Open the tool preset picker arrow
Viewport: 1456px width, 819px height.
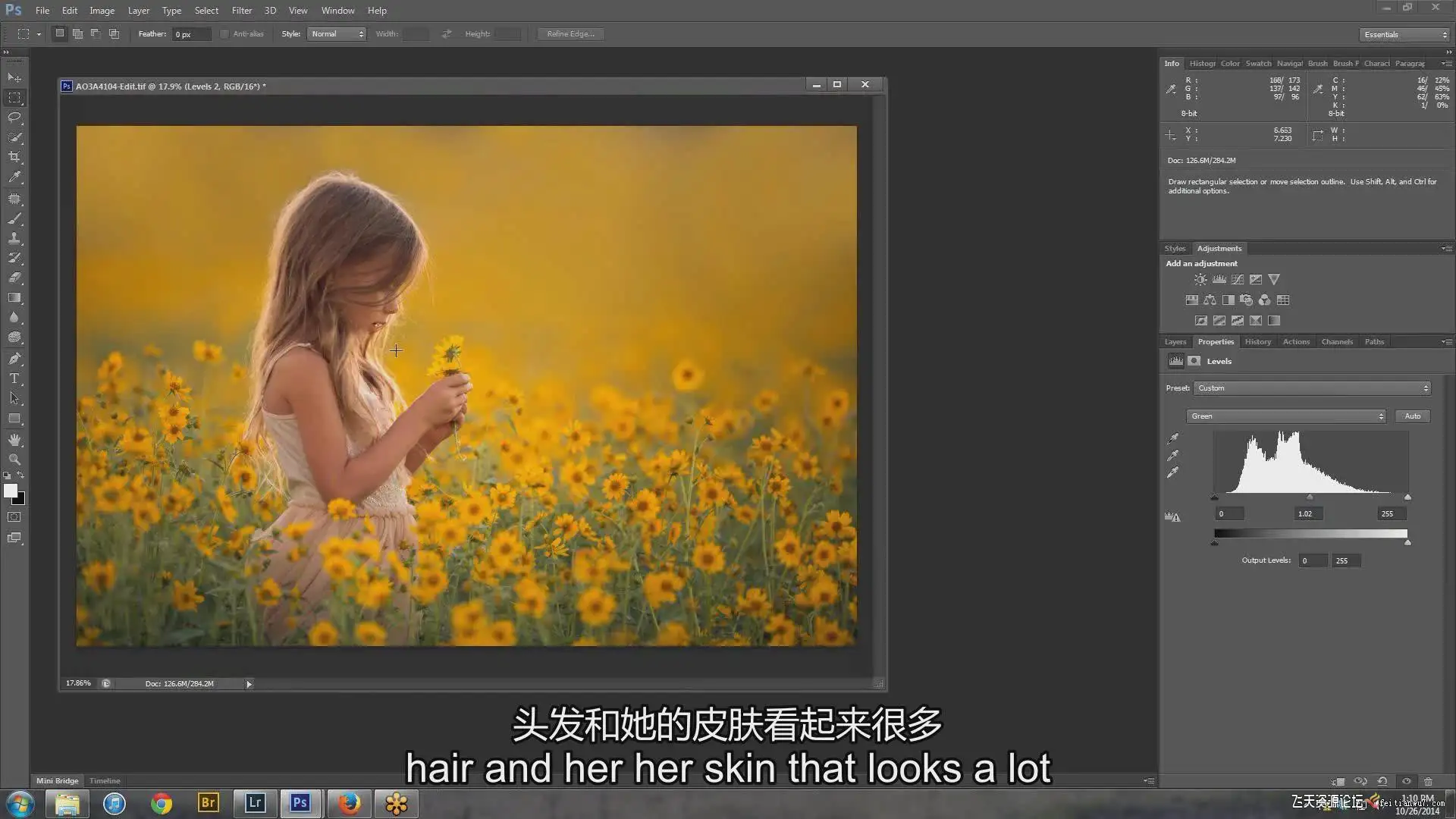(39, 34)
